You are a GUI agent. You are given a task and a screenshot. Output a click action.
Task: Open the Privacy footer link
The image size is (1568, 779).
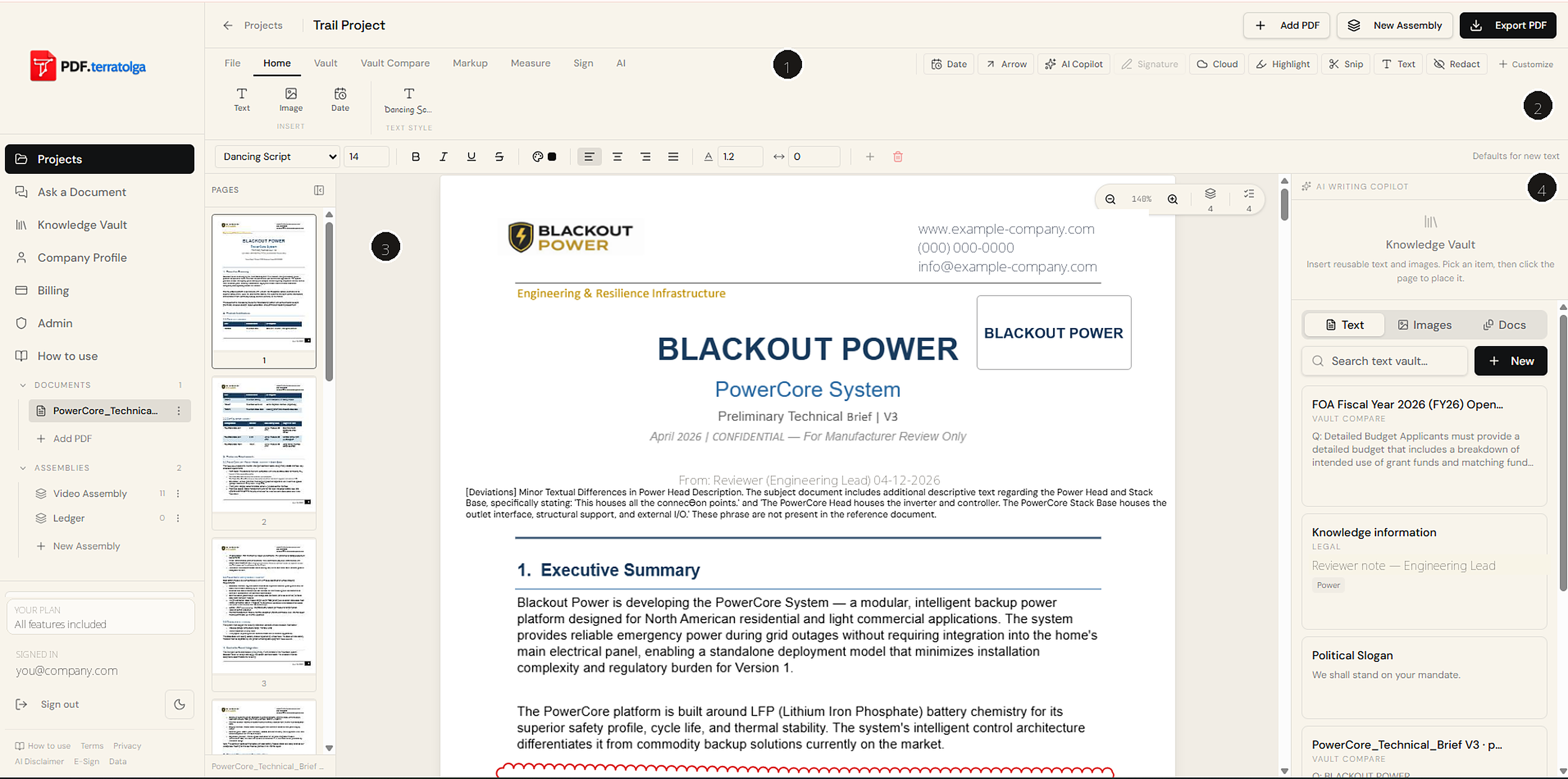point(127,746)
